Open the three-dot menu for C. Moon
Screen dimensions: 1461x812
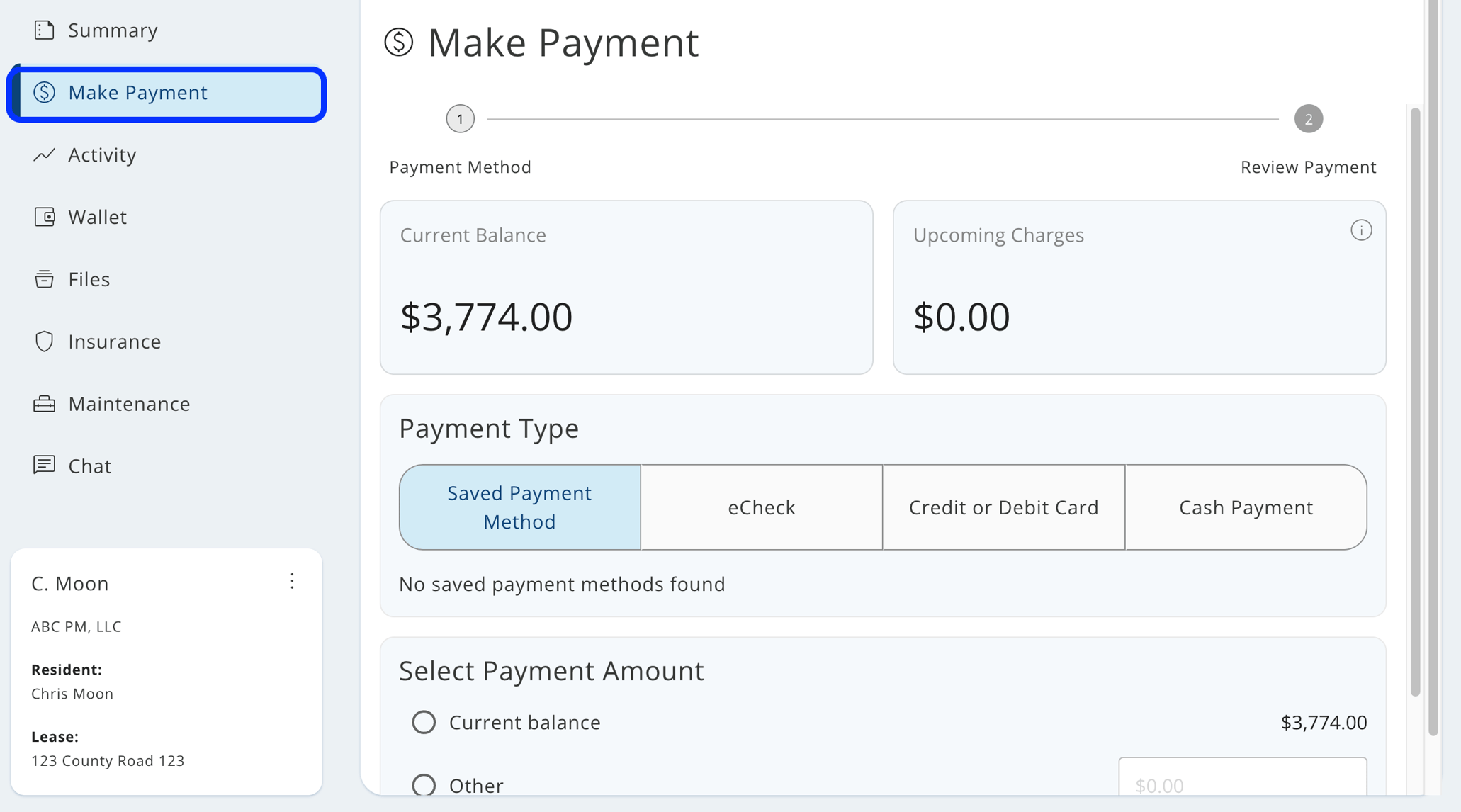pyautogui.click(x=292, y=582)
